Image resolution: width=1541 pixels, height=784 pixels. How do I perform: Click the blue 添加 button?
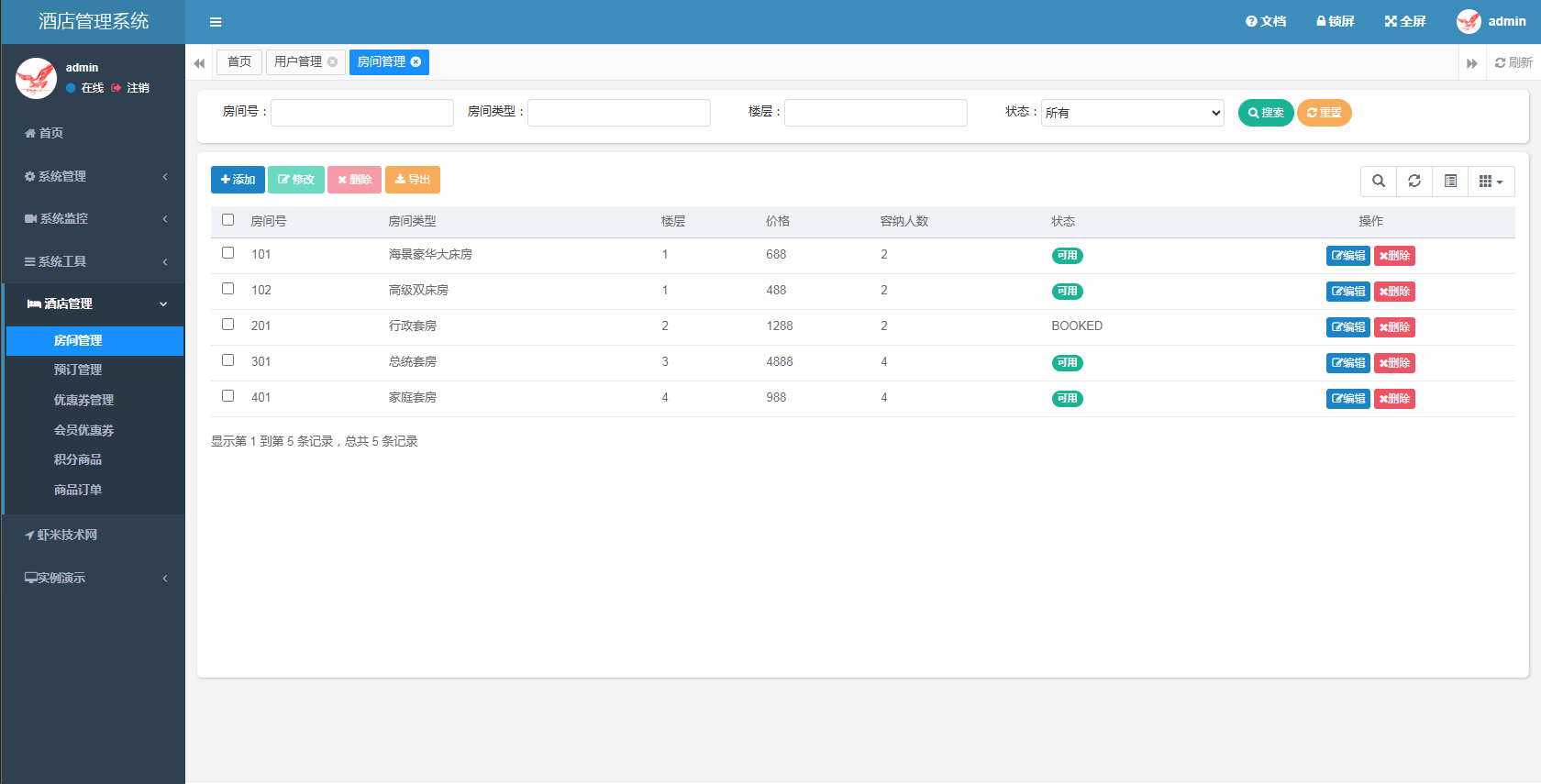coord(238,180)
